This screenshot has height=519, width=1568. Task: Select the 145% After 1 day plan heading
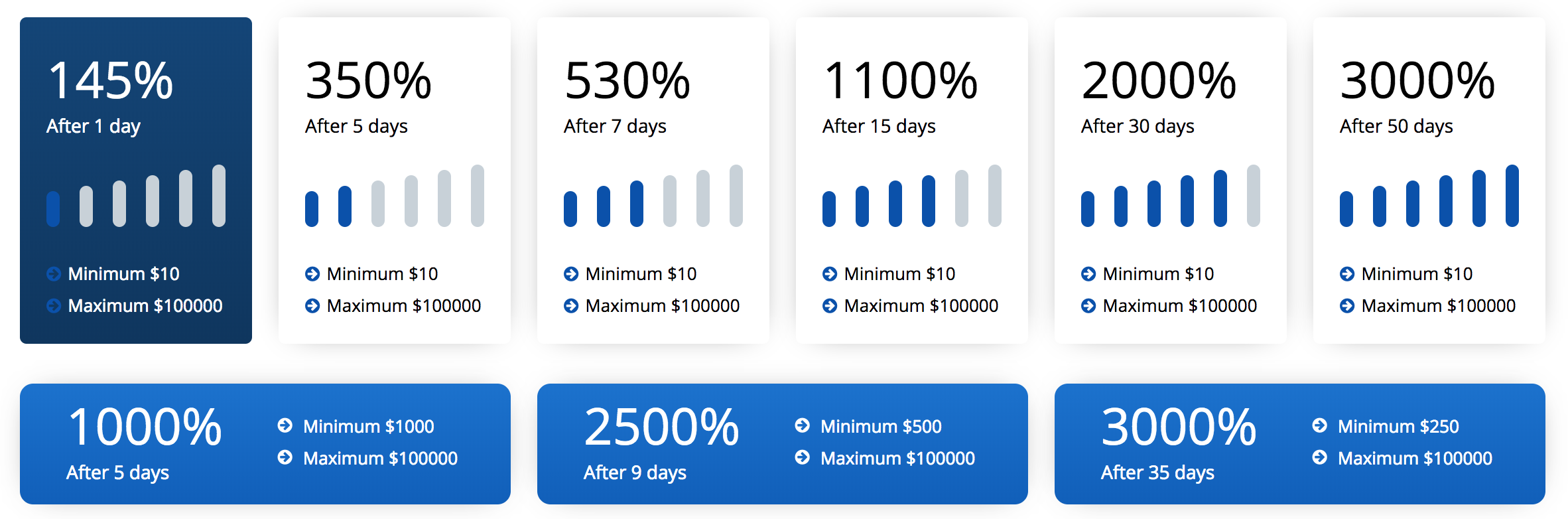(110, 81)
